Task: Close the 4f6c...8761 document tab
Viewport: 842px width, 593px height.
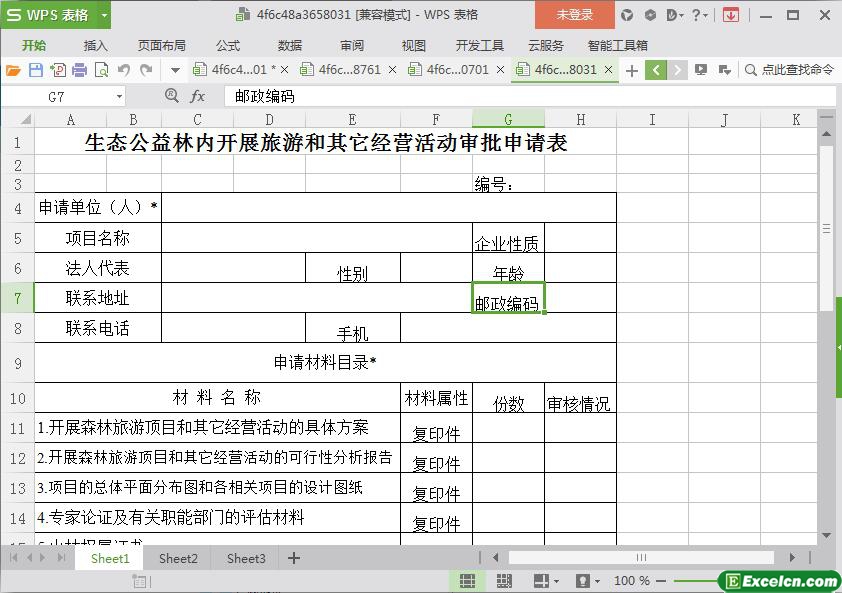Action: tap(393, 70)
